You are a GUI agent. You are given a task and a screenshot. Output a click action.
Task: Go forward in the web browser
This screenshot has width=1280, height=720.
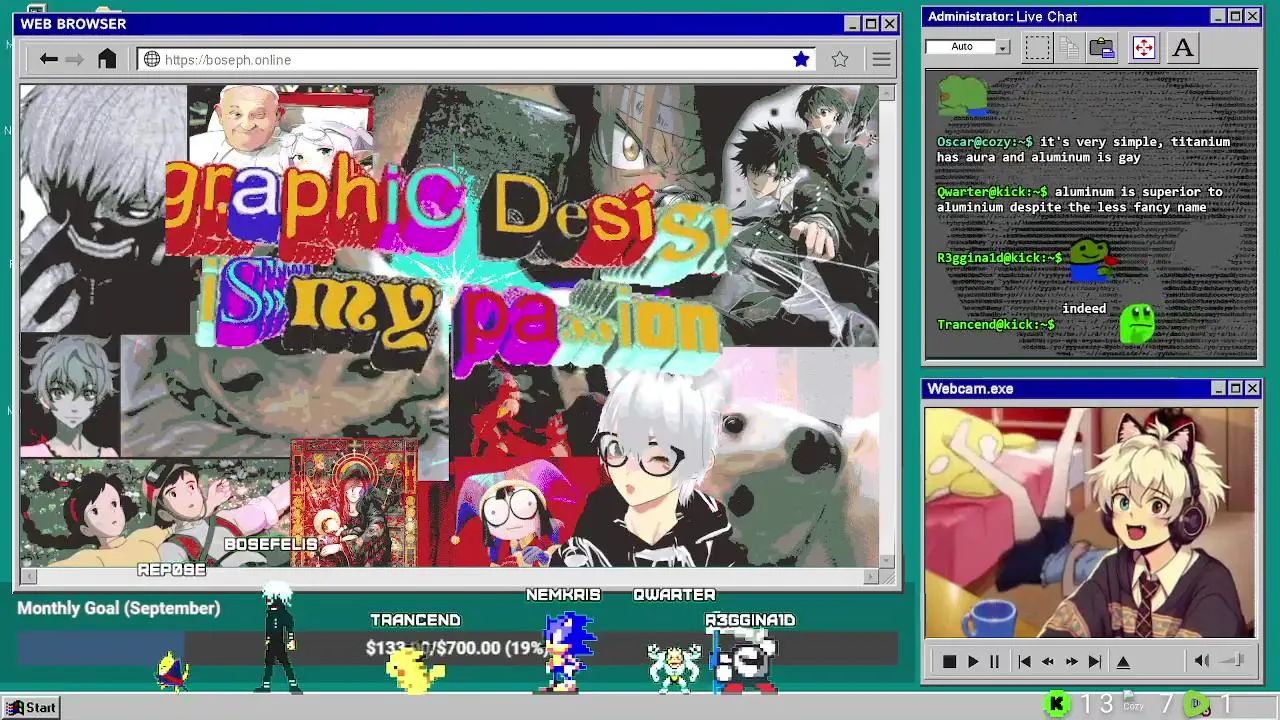coord(75,60)
